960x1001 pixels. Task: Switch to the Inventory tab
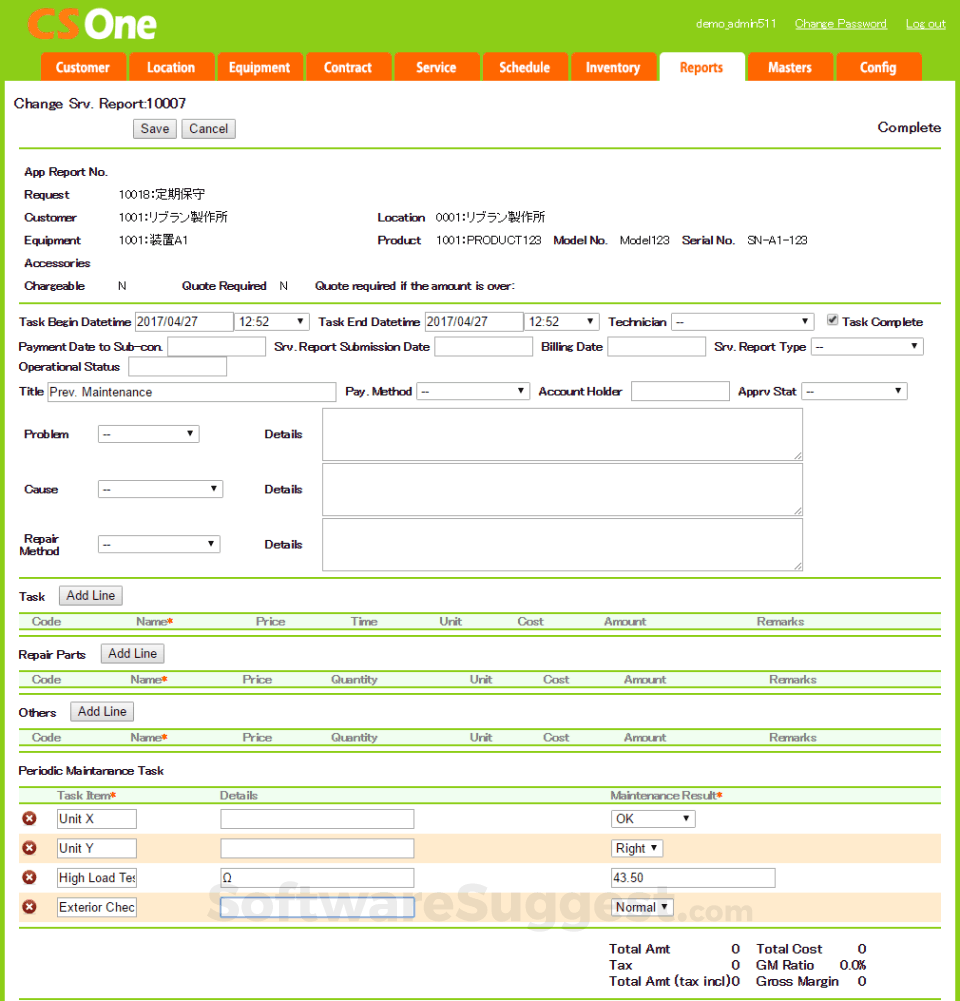click(x=613, y=67)
